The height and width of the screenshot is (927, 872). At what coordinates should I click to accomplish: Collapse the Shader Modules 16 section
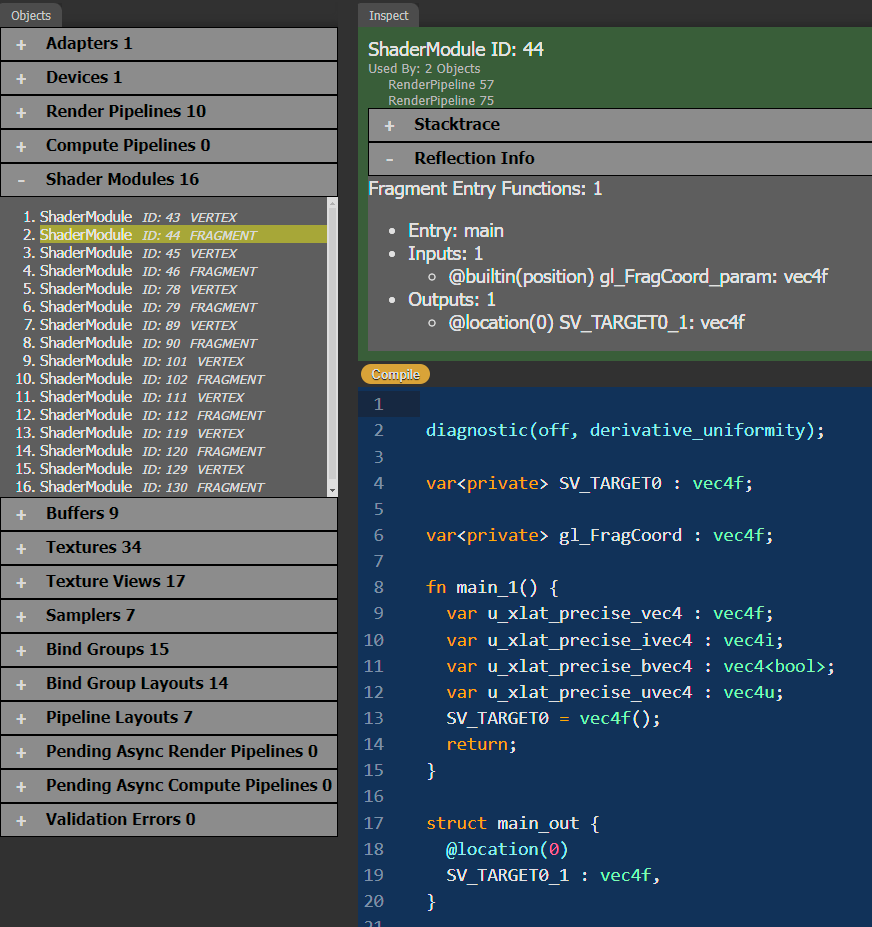tap(169, 179)
